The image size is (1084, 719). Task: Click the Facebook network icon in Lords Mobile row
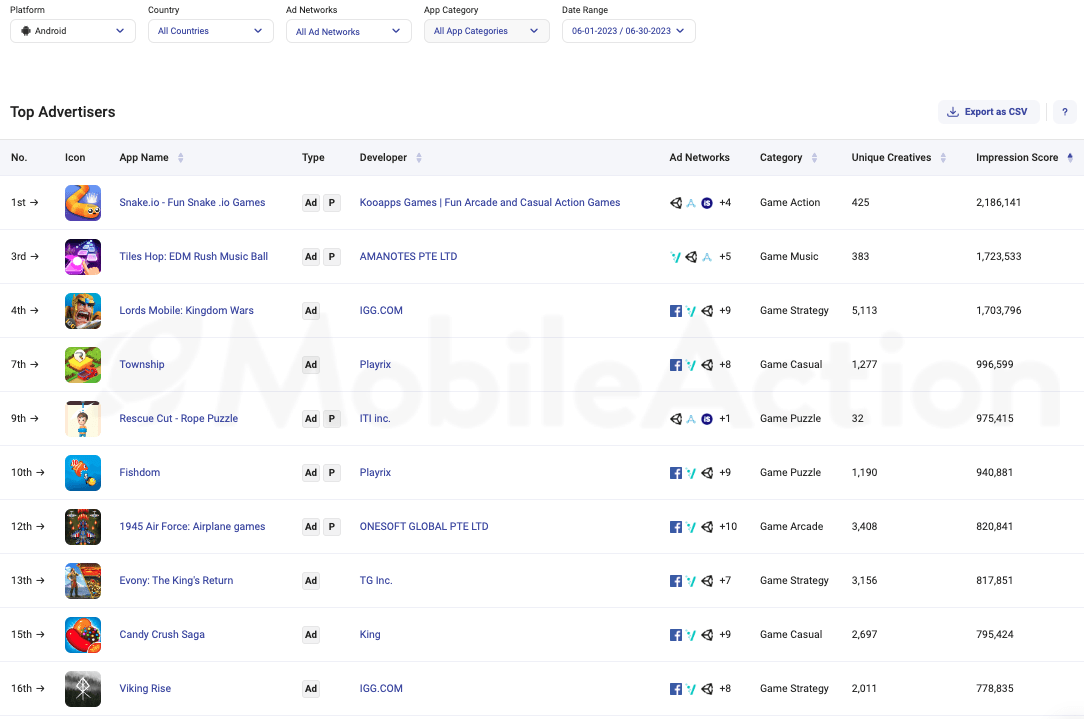pos(676,311)
